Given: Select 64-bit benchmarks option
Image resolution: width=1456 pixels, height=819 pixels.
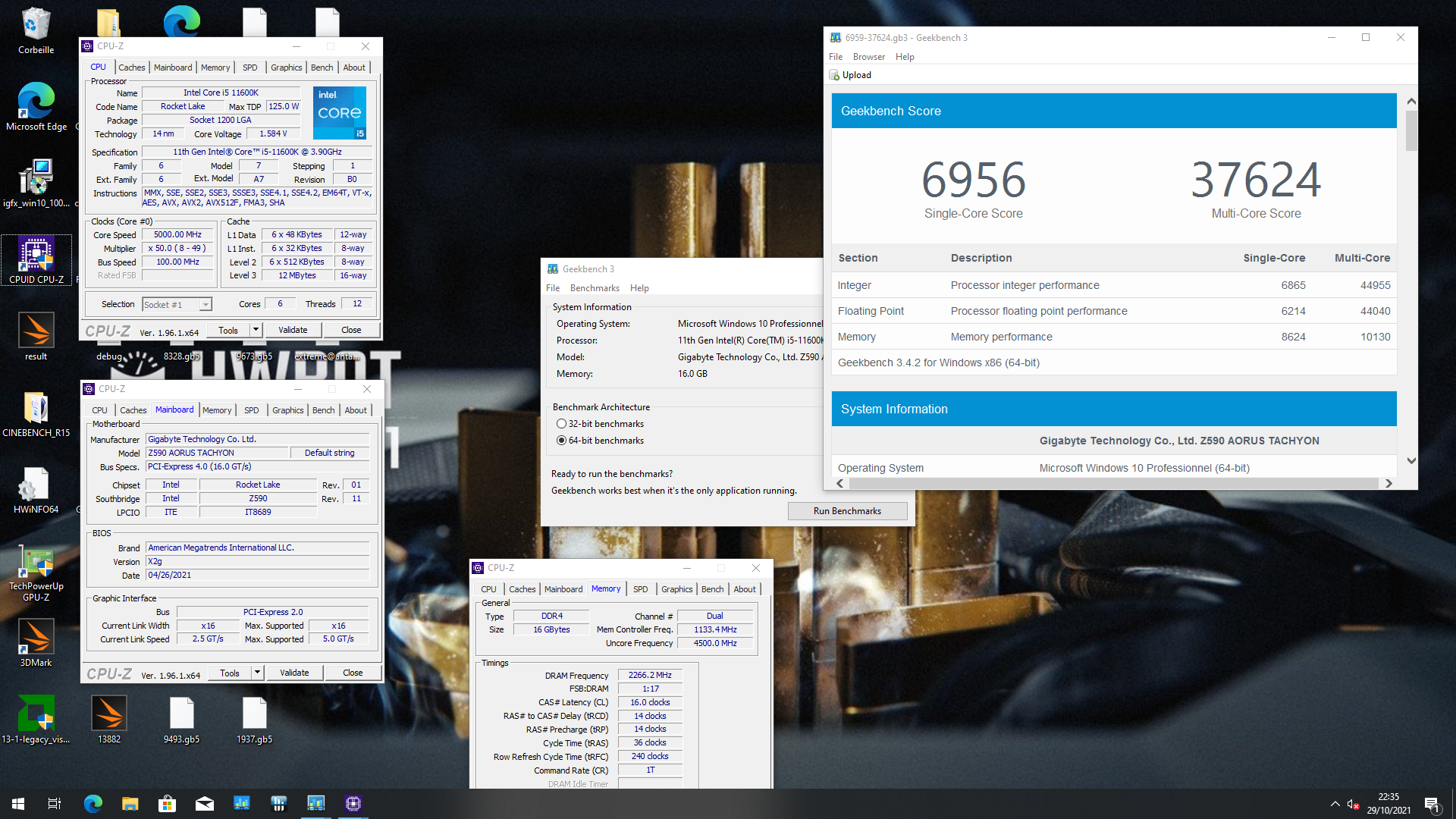Looking at the screenshot, I should (x=600, y=441).
